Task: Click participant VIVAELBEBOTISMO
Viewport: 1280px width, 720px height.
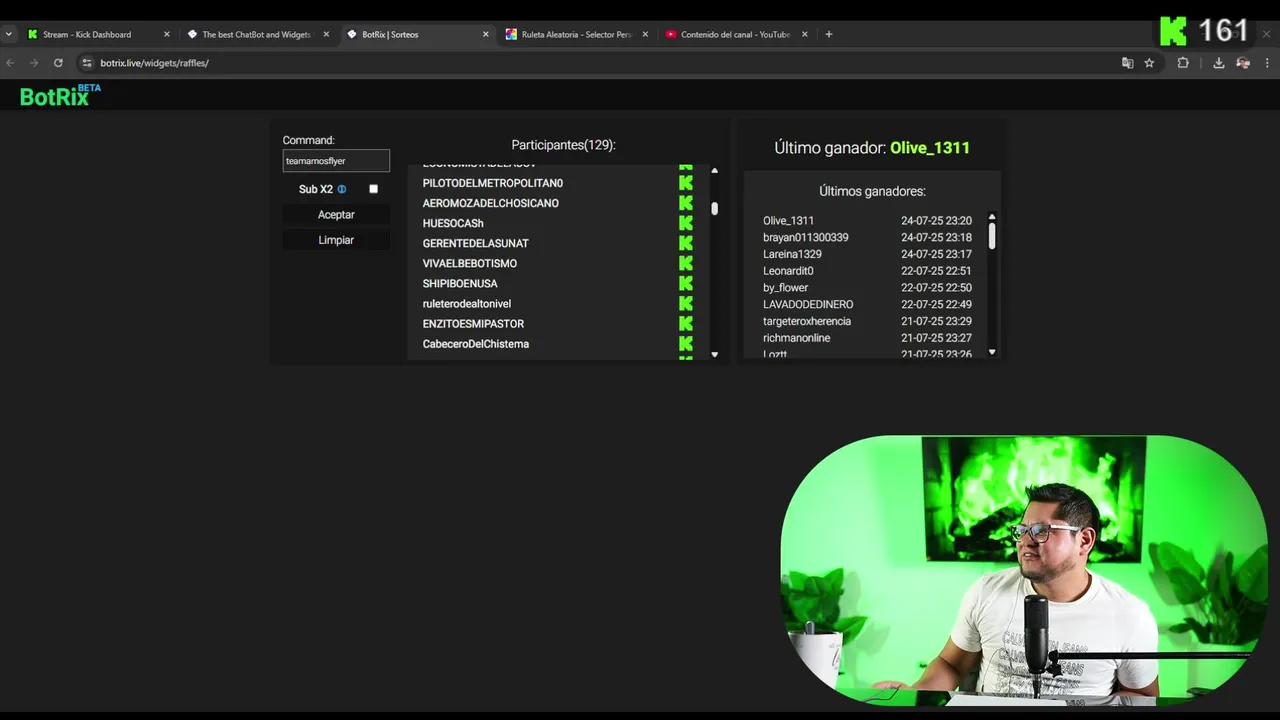Action: tap(470, 263)
